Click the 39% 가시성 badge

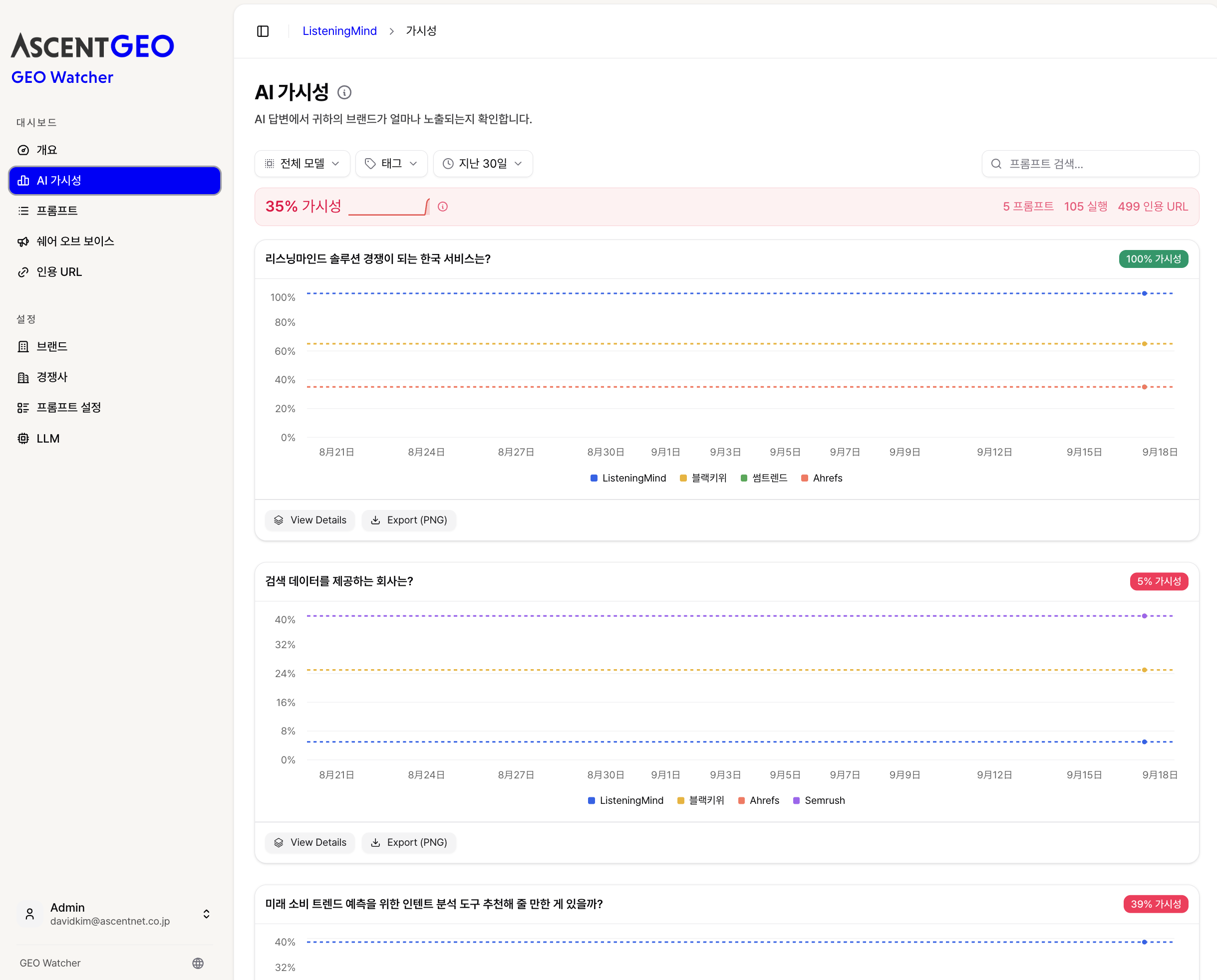(1156, 904)
